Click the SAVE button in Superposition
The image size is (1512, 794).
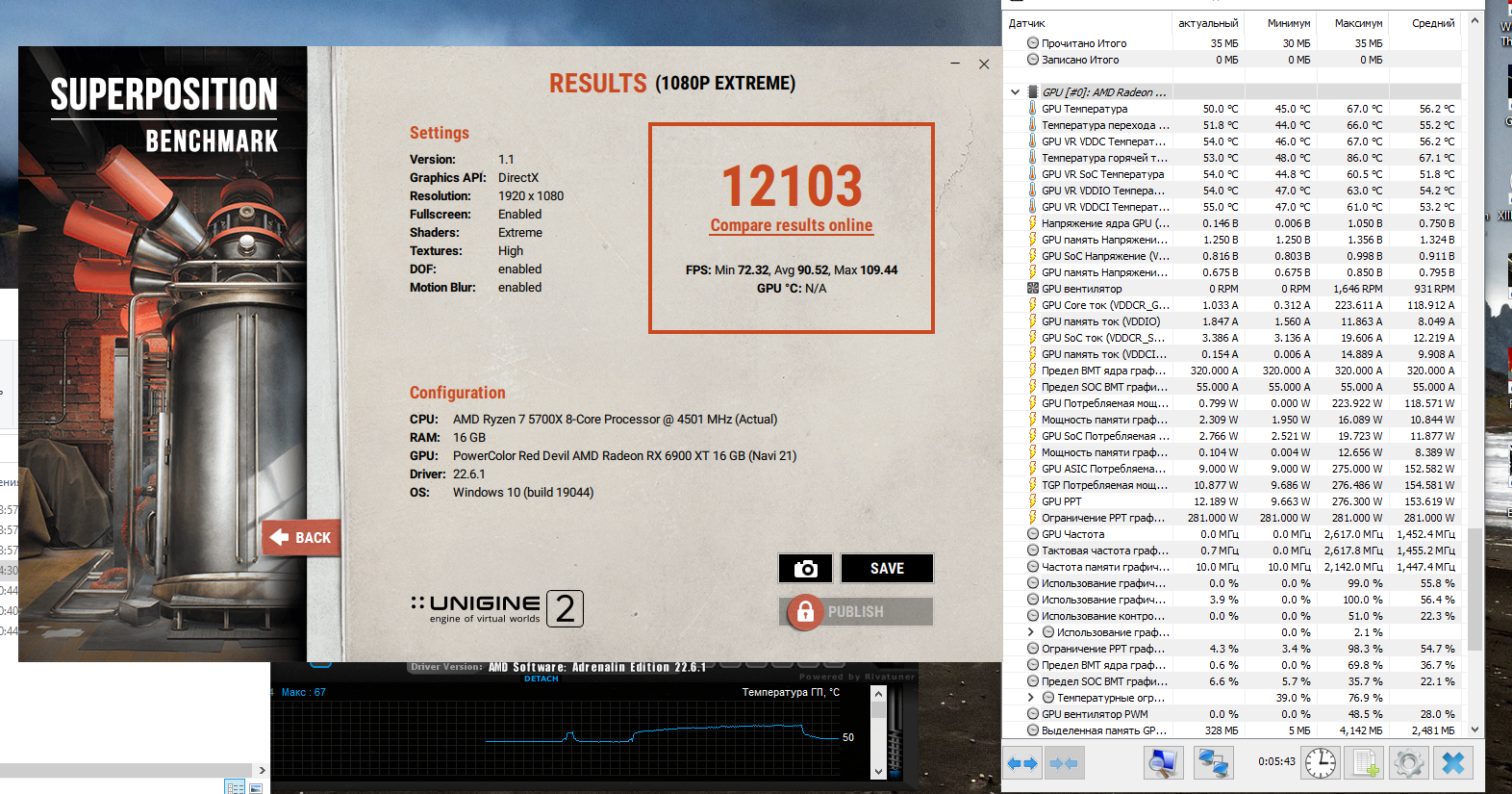[887, 569]
